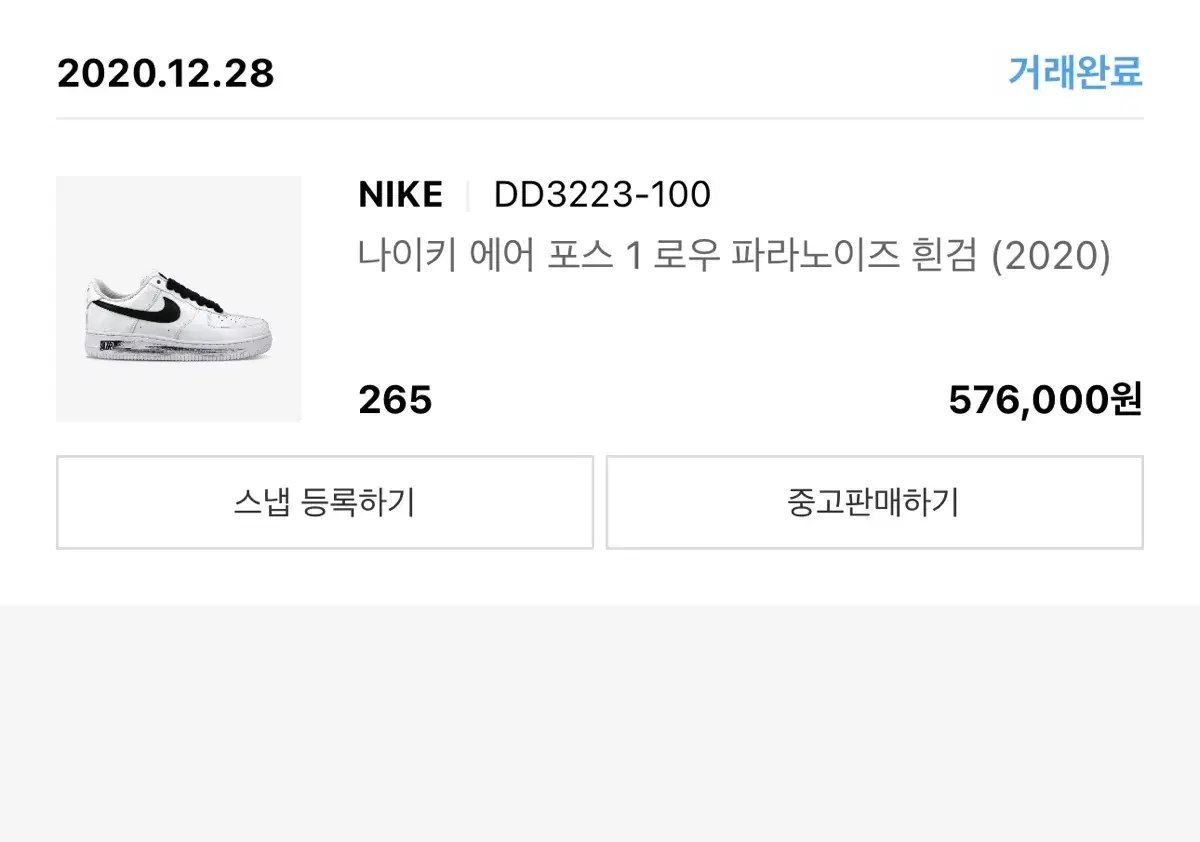This screenshot has height=842, width=1200.
Task: Open the Air Force 1 sneaker thumbnail
Action: 179,299
